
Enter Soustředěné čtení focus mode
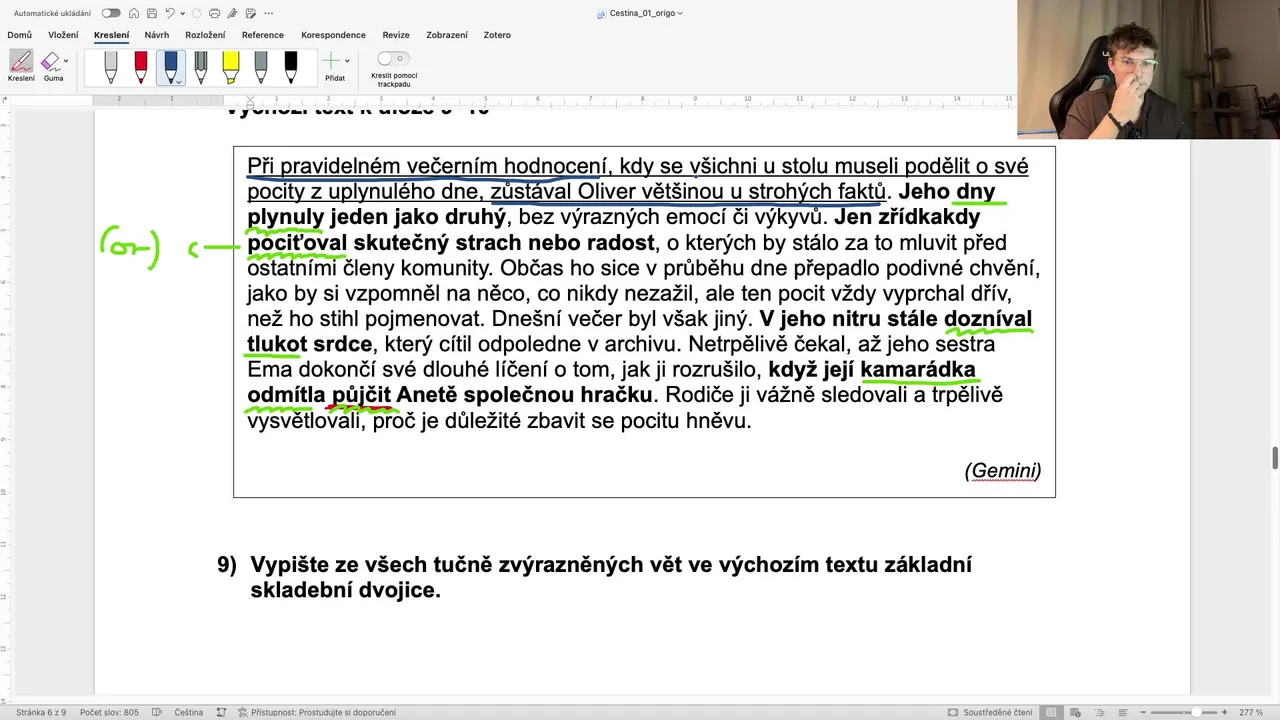click(990, 712)
